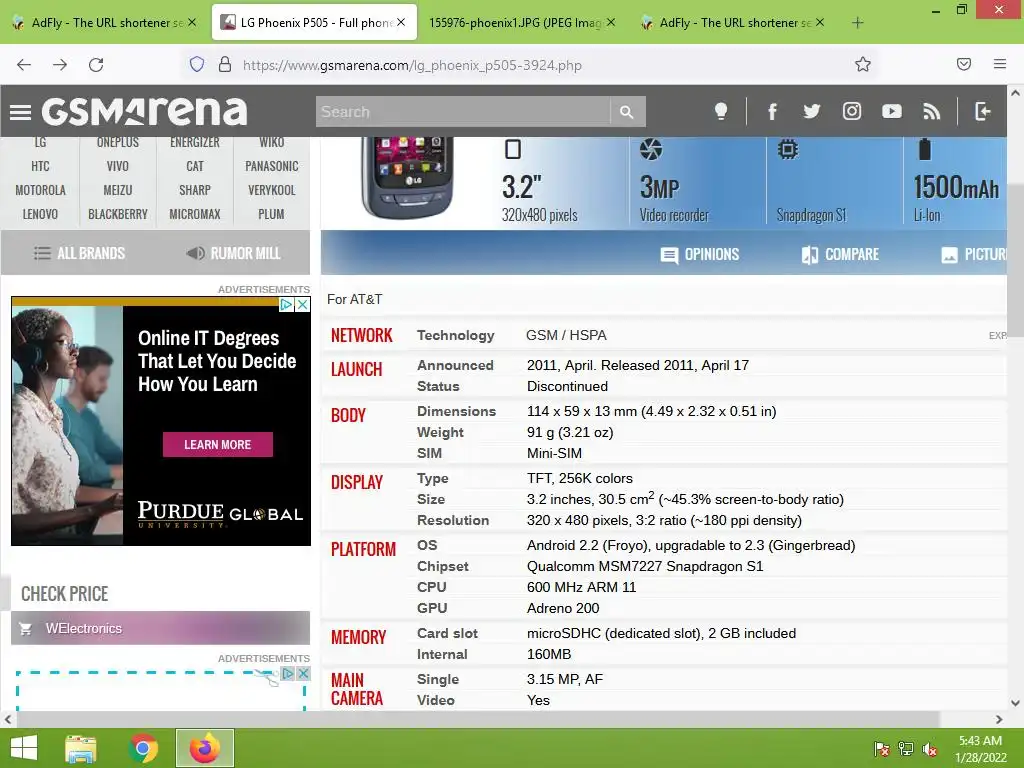Image resolution: width=1024 pixels, height=768 pixels.
Task: Open Pictures of the phone
Action: (973, 255)
